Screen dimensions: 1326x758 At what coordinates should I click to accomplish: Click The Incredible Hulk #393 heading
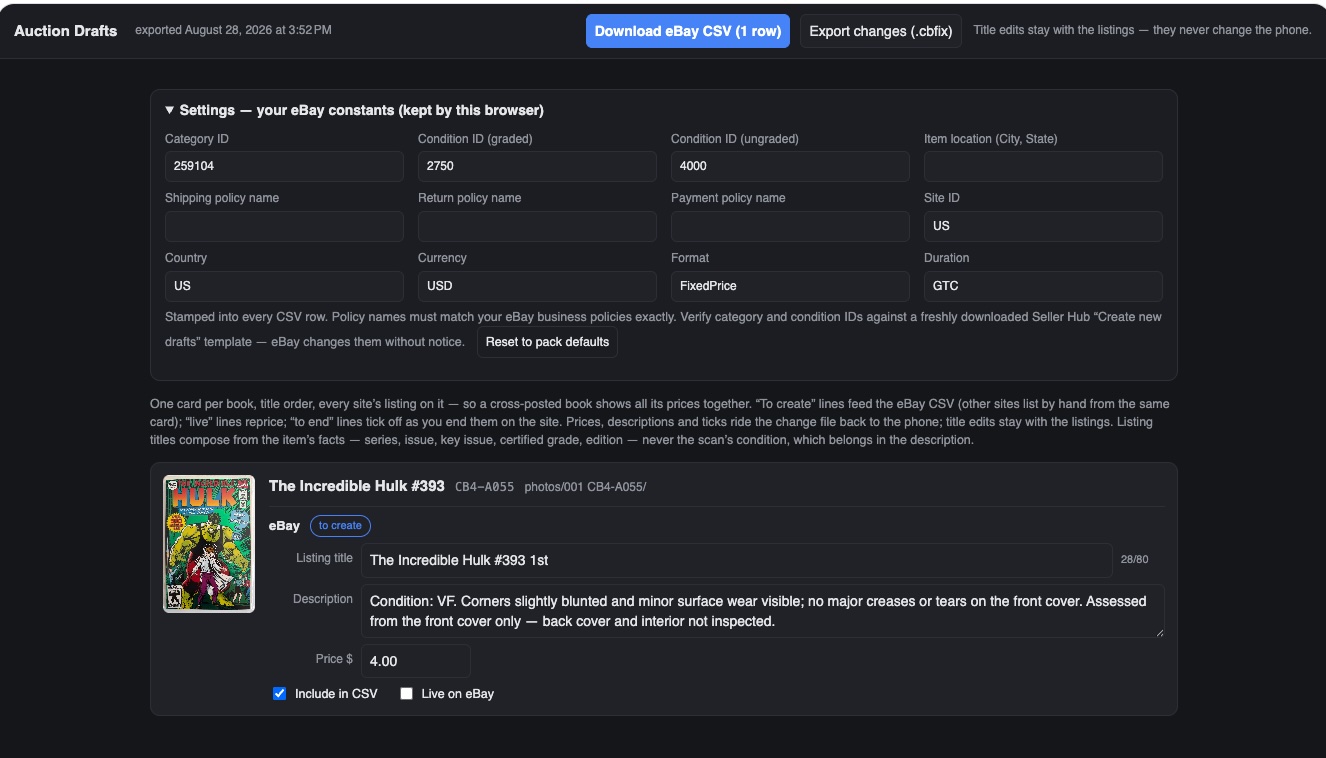[x=356, y=486]
